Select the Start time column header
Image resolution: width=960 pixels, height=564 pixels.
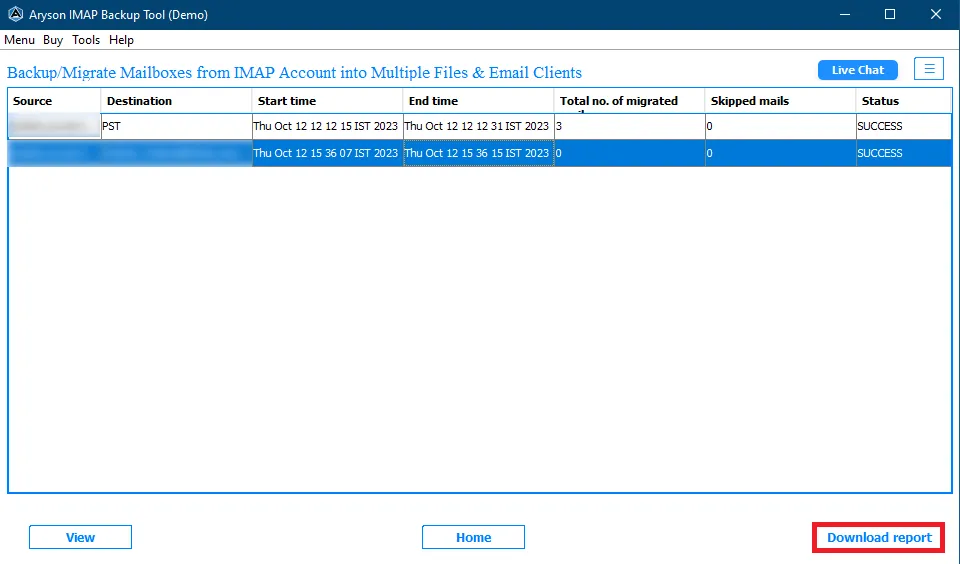327,101
